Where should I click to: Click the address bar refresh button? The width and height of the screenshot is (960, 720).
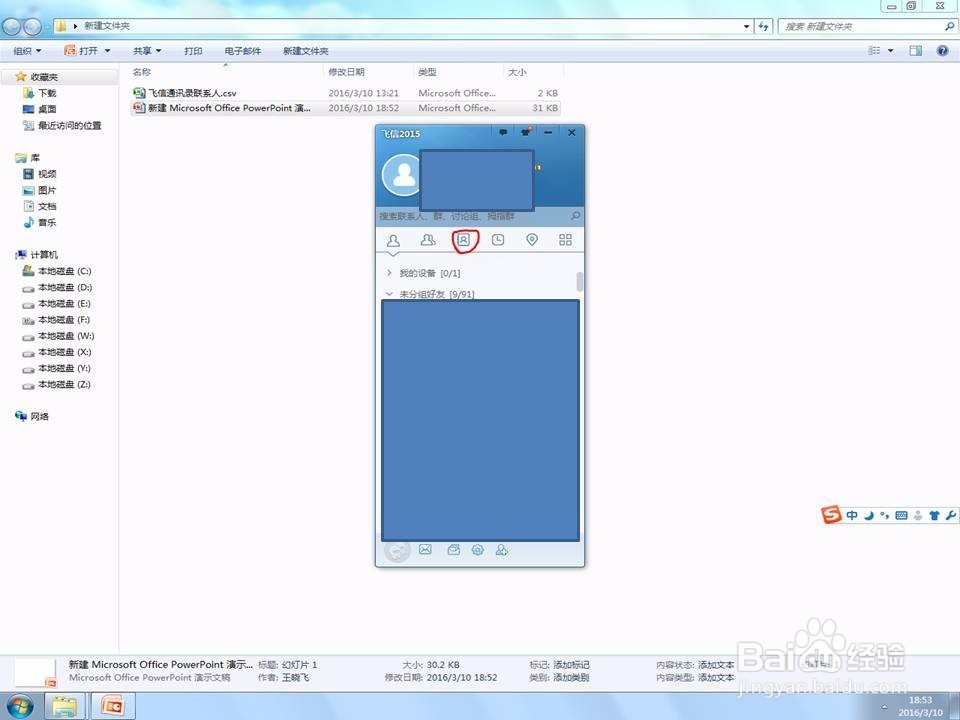coord(763,26)
